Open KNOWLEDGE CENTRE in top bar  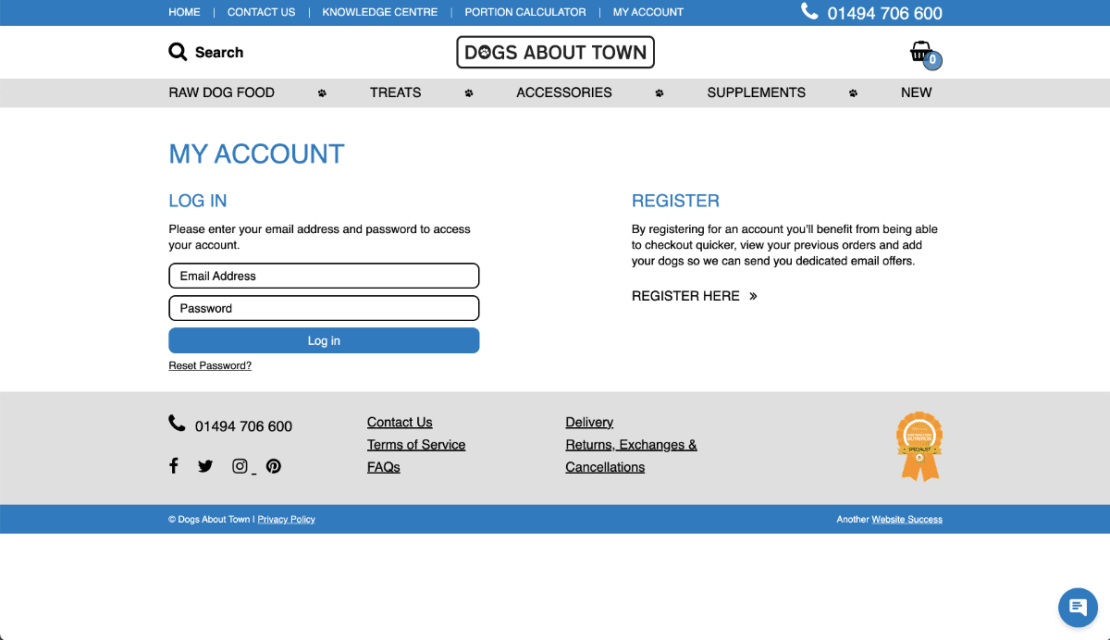coord(379,12)
